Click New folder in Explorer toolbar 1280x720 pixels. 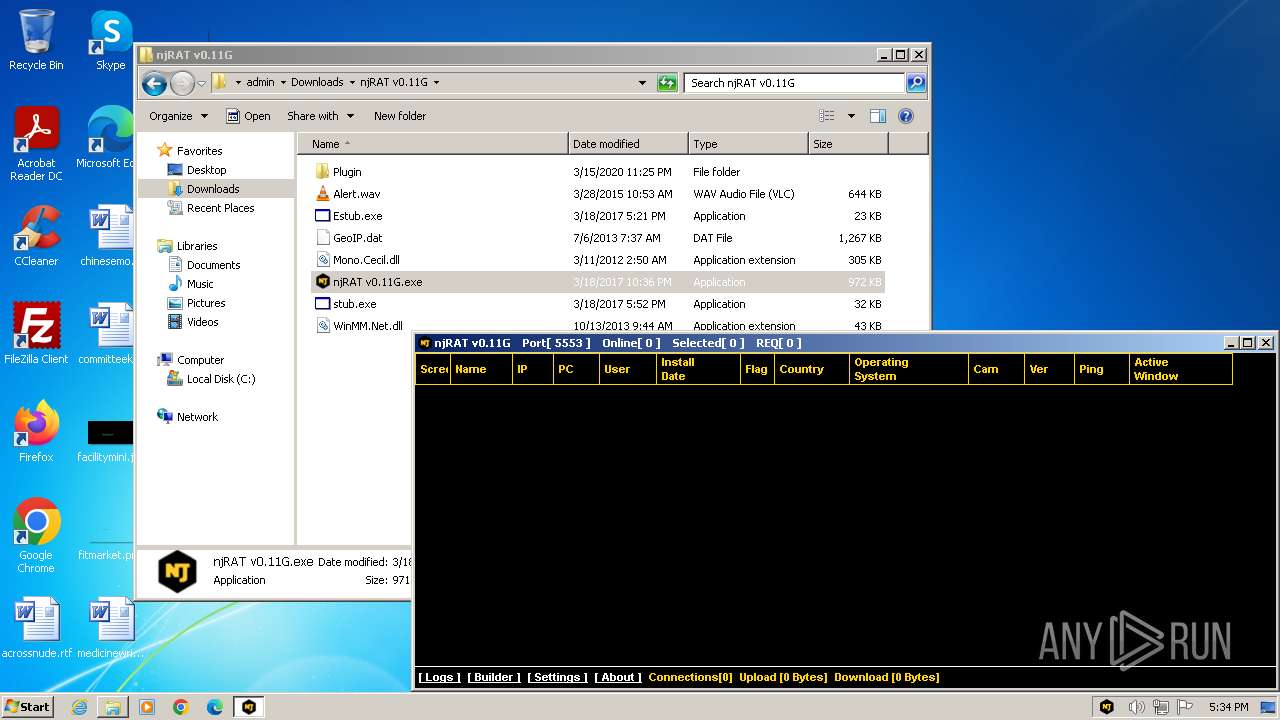click(x=400, y=116)
